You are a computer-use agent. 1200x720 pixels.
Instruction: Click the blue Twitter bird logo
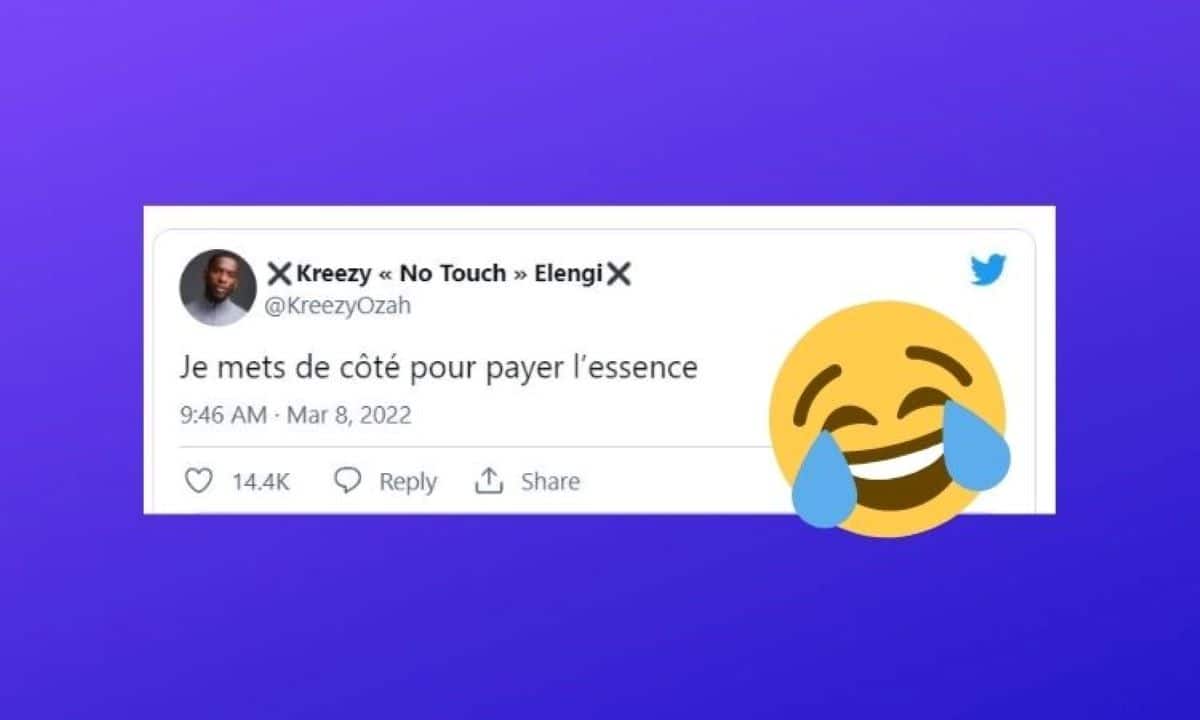point(988,270)
